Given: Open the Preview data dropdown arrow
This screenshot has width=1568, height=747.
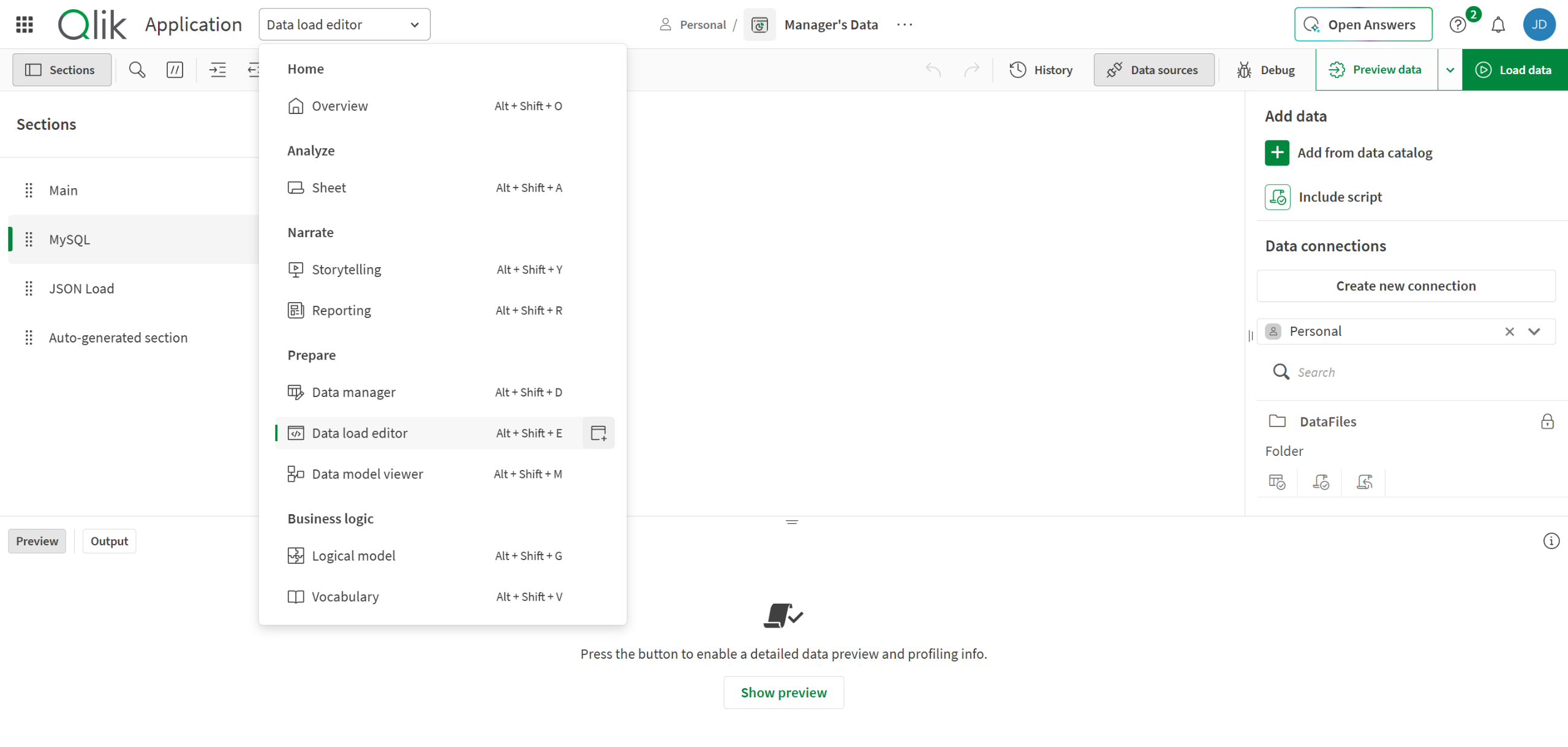Looking at the screenshot, I should pos(1450,70).
